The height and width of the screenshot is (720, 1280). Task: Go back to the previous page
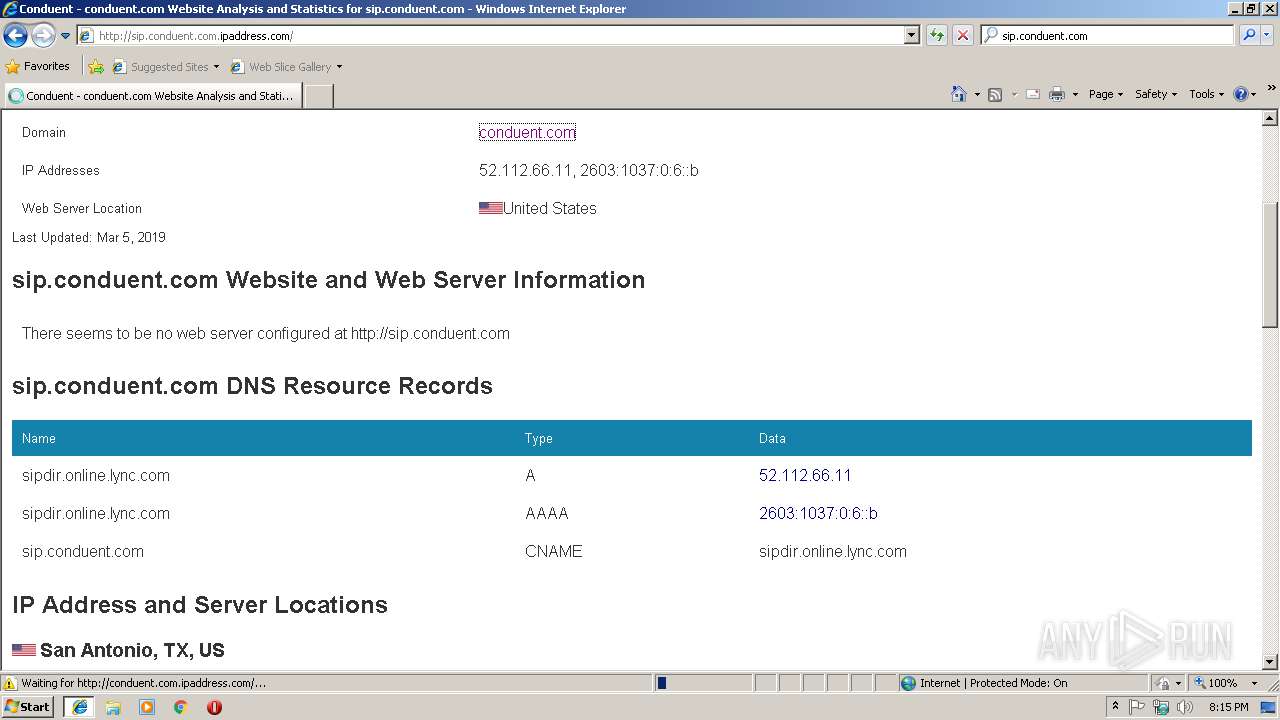click(x=16, y=36)
